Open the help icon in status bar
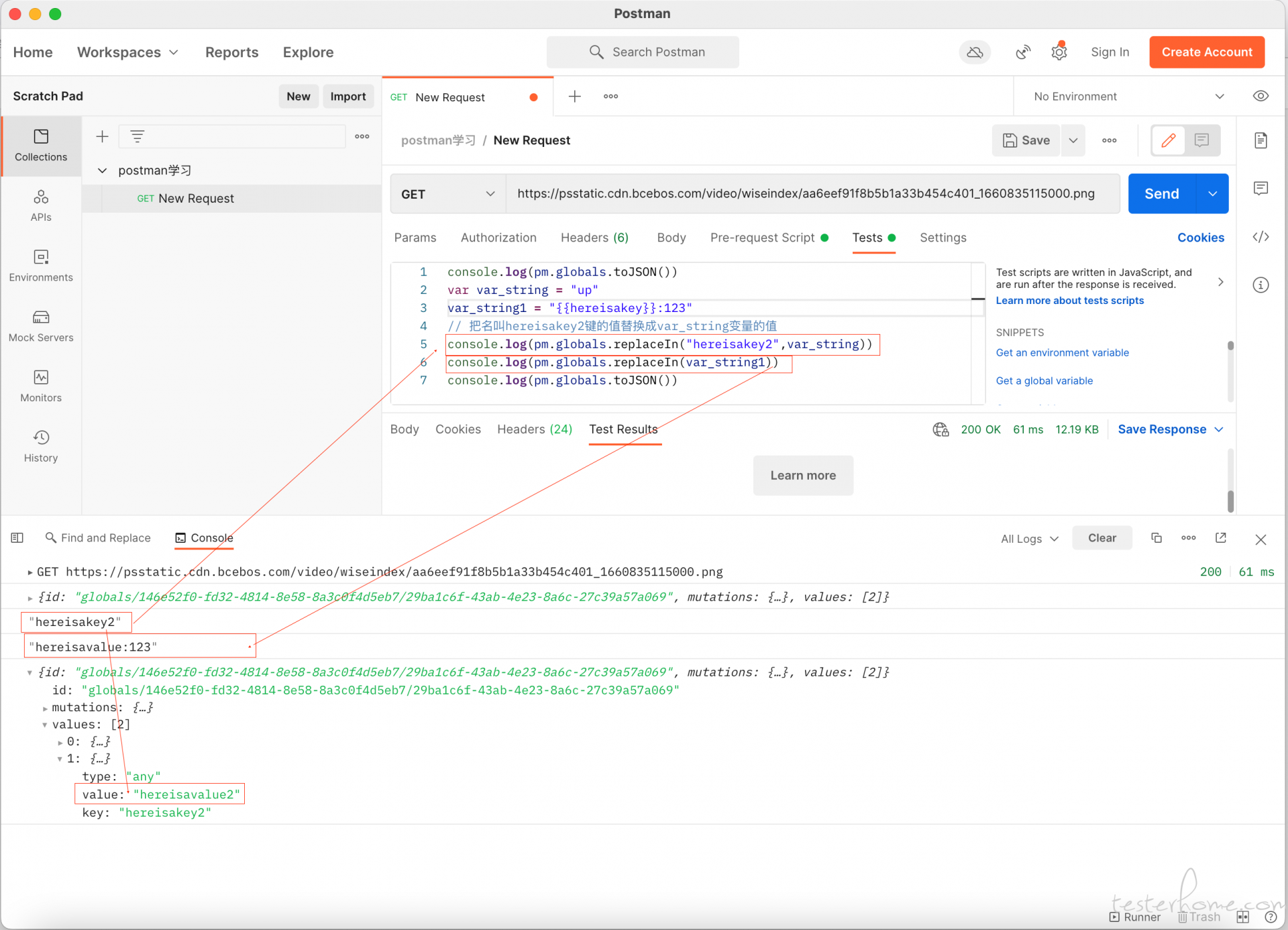Screen dimensions: 1288x930 point(1270,917)
